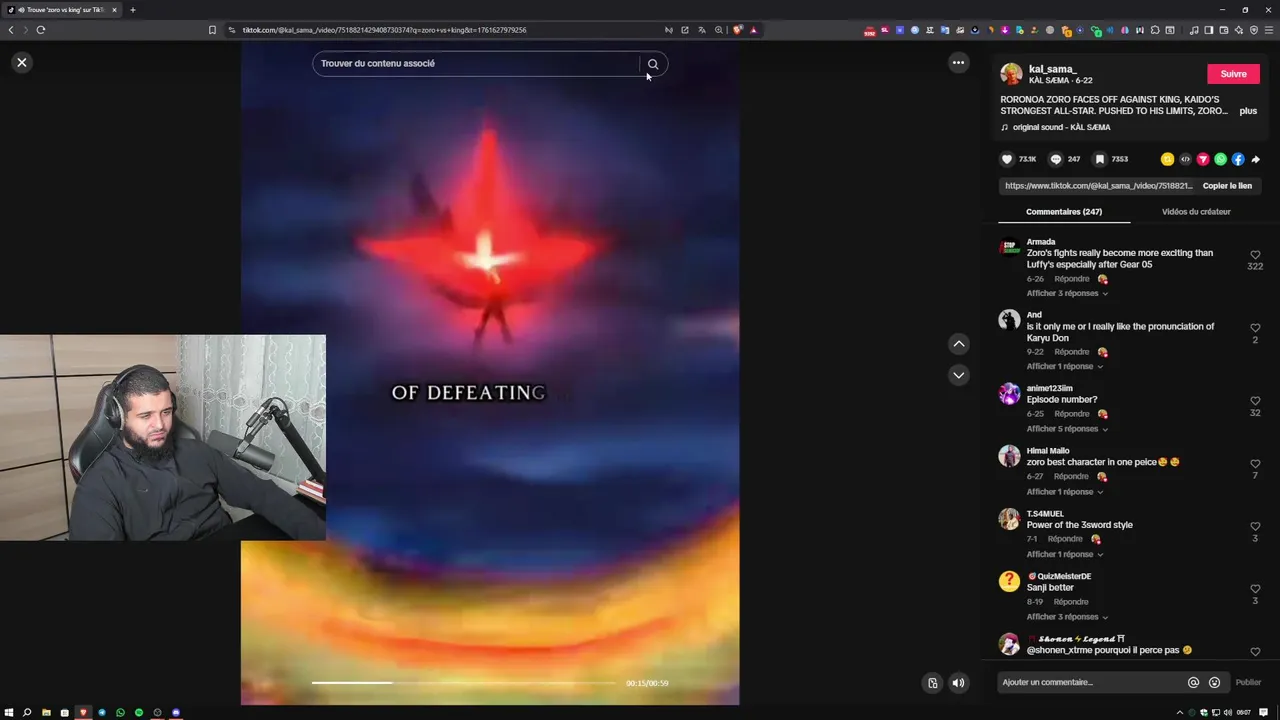Viewport: 1280px width, 720px height.
Task: Open WhatsApp from the taskbar
Action: pyautogui.click(x=120, y=713)
